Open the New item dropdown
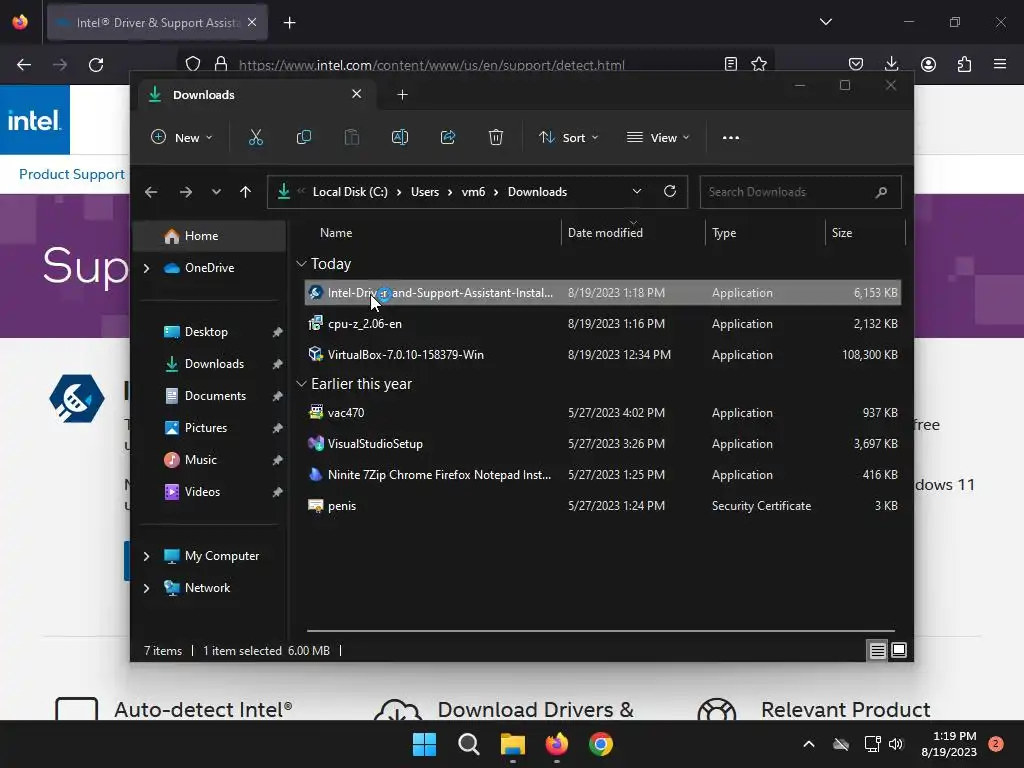 pyautogui.click(x=182, y=137)
